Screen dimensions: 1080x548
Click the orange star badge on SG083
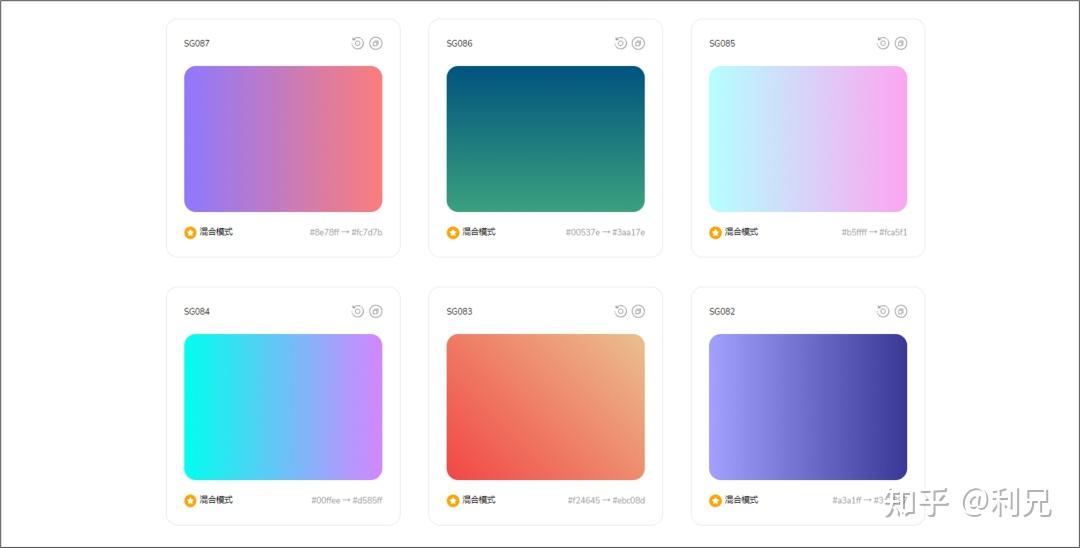(x=453, y=500)
